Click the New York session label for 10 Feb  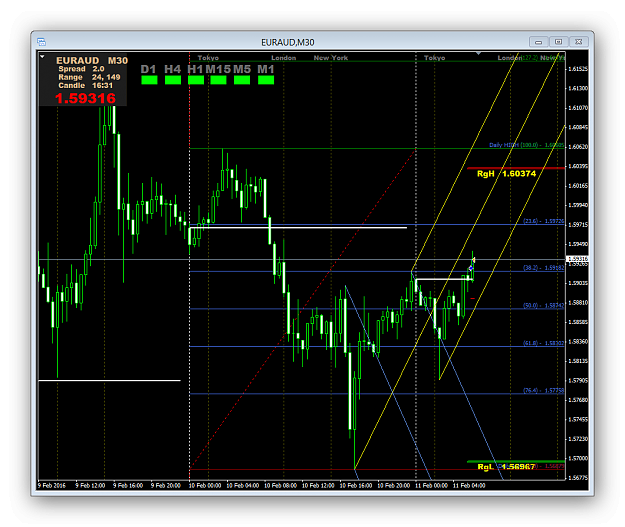click(330, 58)
